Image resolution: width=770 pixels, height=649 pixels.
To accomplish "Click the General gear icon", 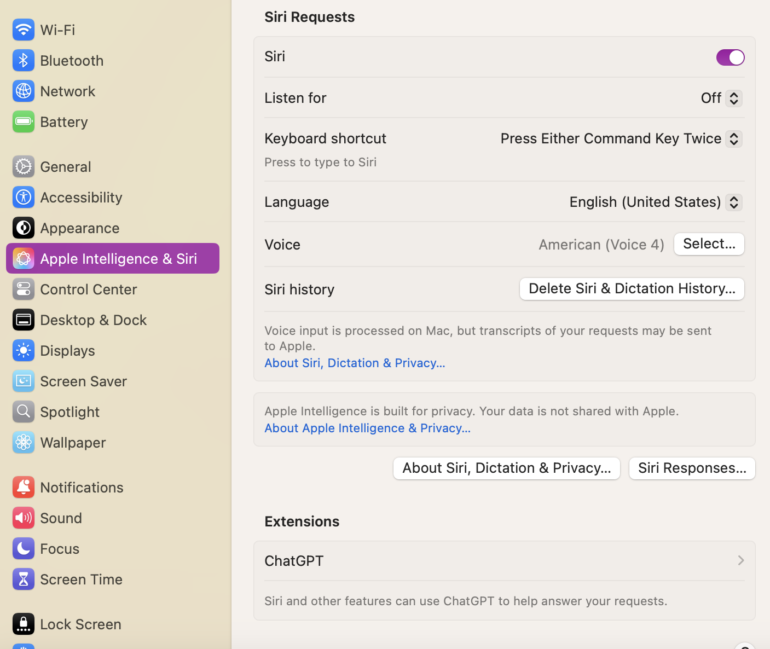I will [23, 167].
